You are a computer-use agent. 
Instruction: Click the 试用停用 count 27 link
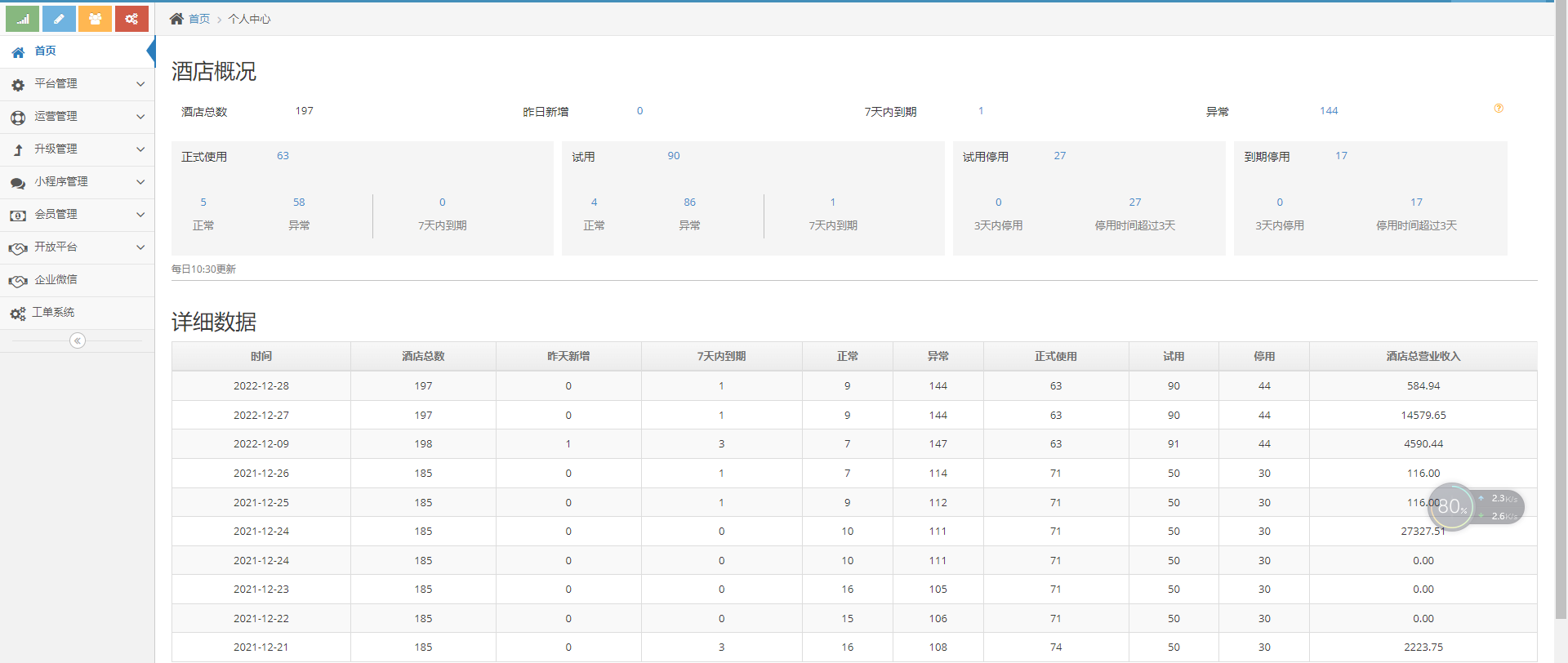1059,156
